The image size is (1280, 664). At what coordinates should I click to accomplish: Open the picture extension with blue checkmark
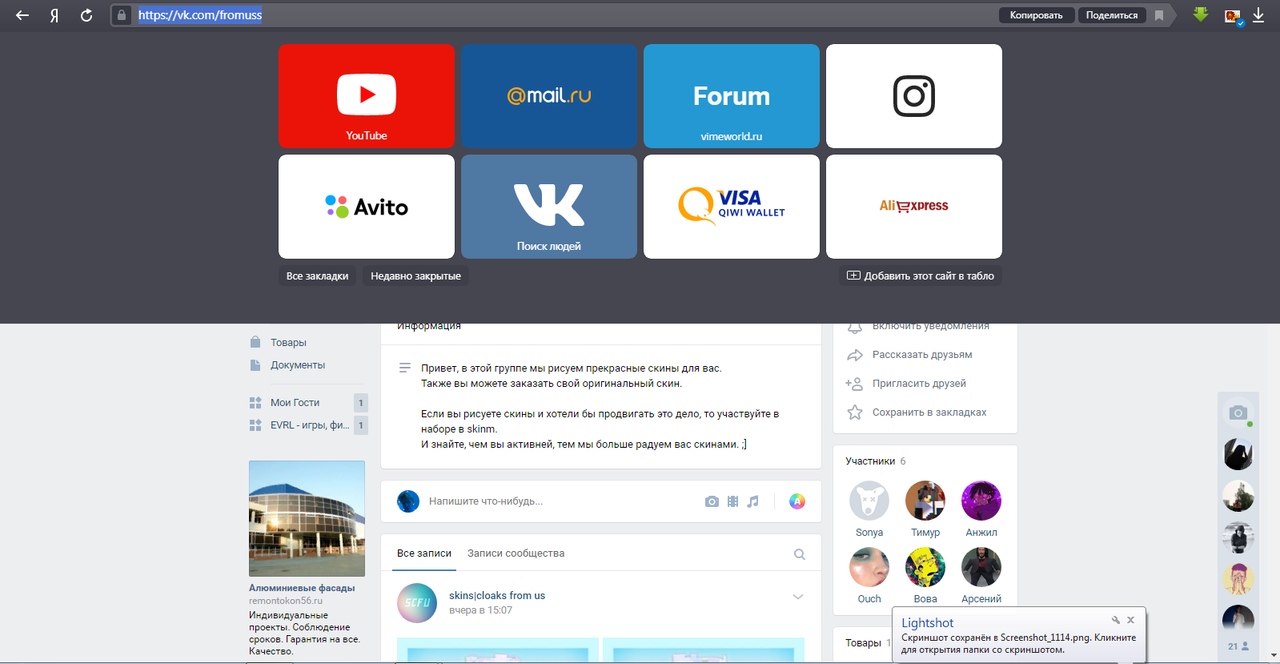1234,16
